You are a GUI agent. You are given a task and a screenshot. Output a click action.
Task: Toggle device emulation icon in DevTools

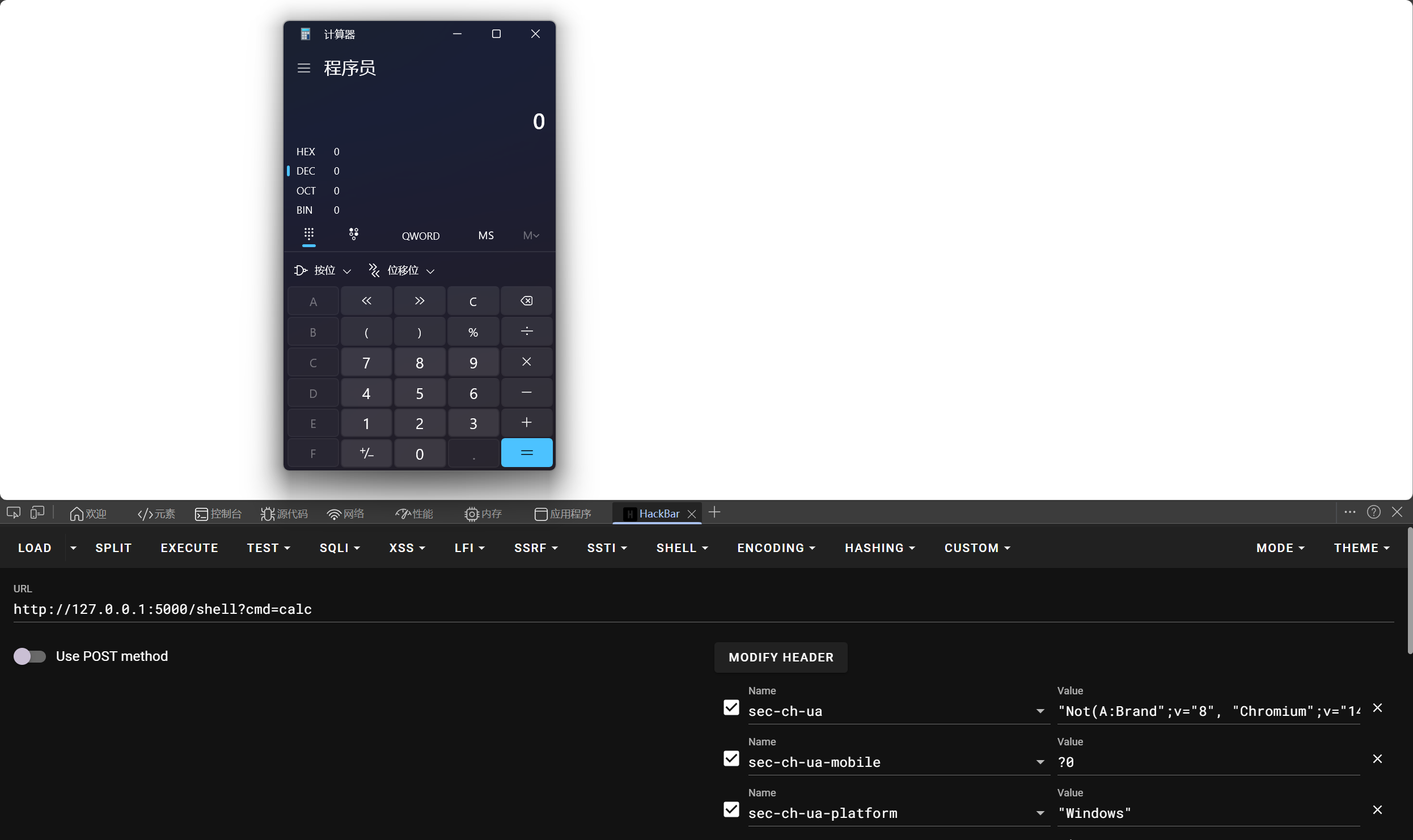[37, 513]
